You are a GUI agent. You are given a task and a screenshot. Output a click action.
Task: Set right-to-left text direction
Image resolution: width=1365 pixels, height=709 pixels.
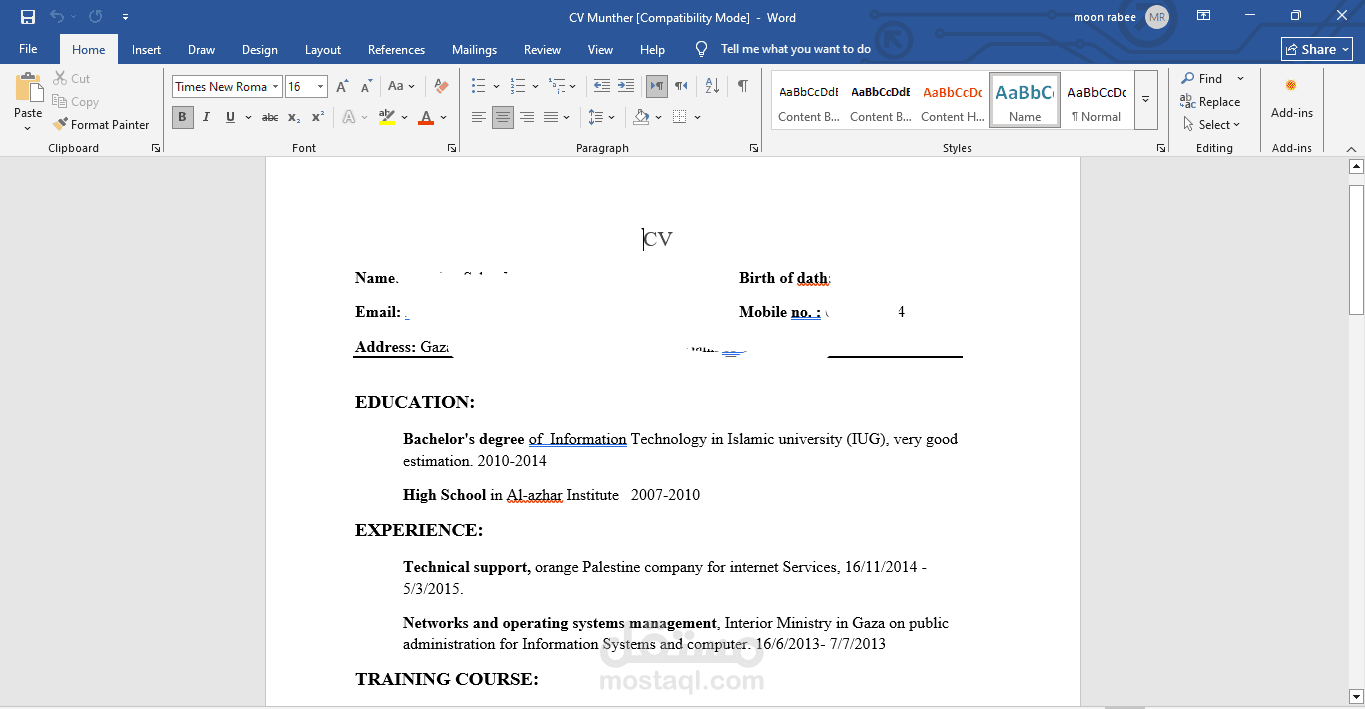pos(681,86)
